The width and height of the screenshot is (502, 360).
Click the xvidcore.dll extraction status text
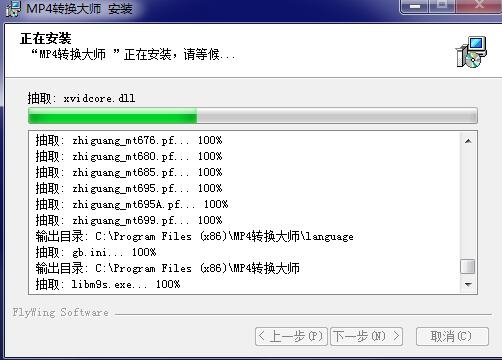[81, 98]
